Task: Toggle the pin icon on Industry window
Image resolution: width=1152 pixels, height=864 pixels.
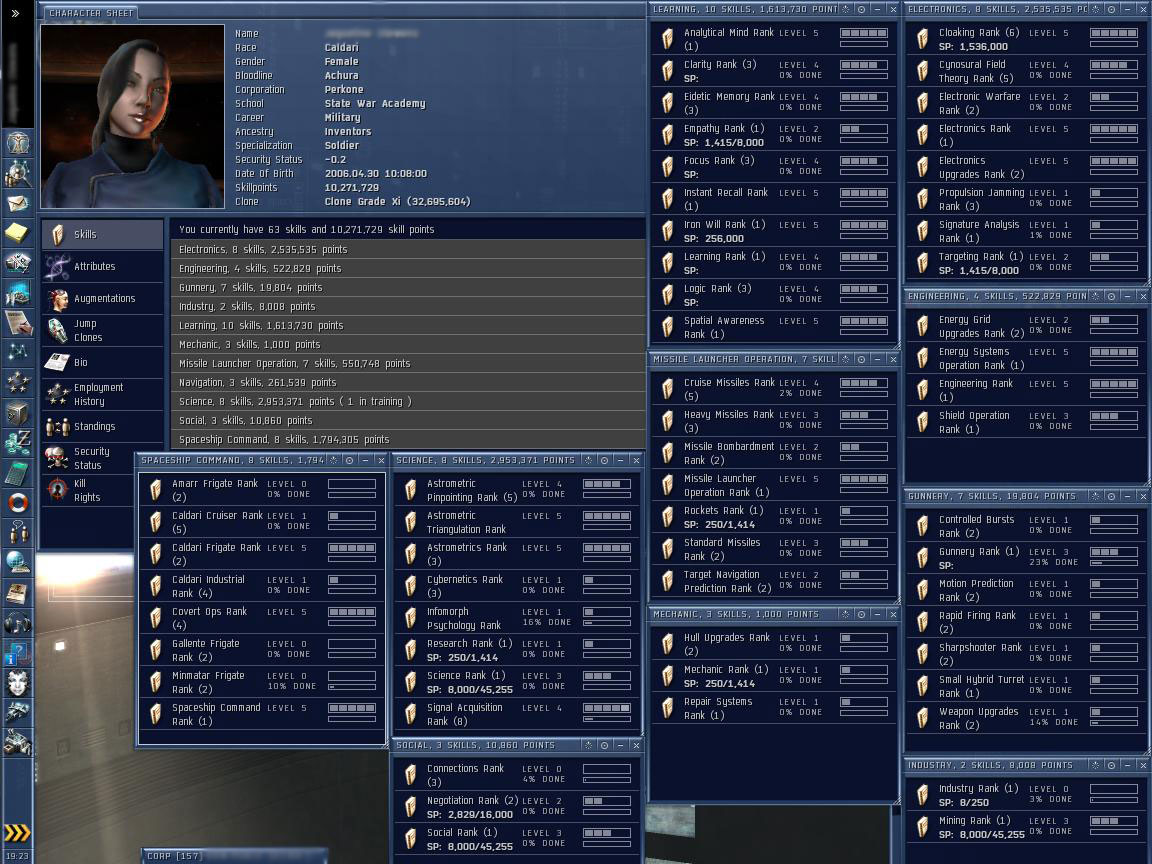Action: [x=1095, y=765]
